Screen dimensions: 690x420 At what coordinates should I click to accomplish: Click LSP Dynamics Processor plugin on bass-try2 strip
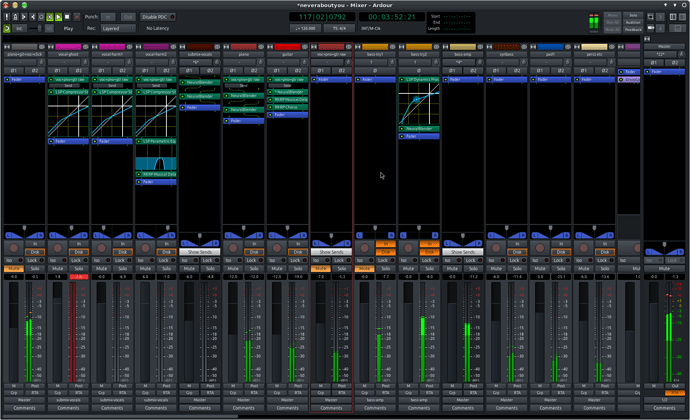tap(419, 80)
